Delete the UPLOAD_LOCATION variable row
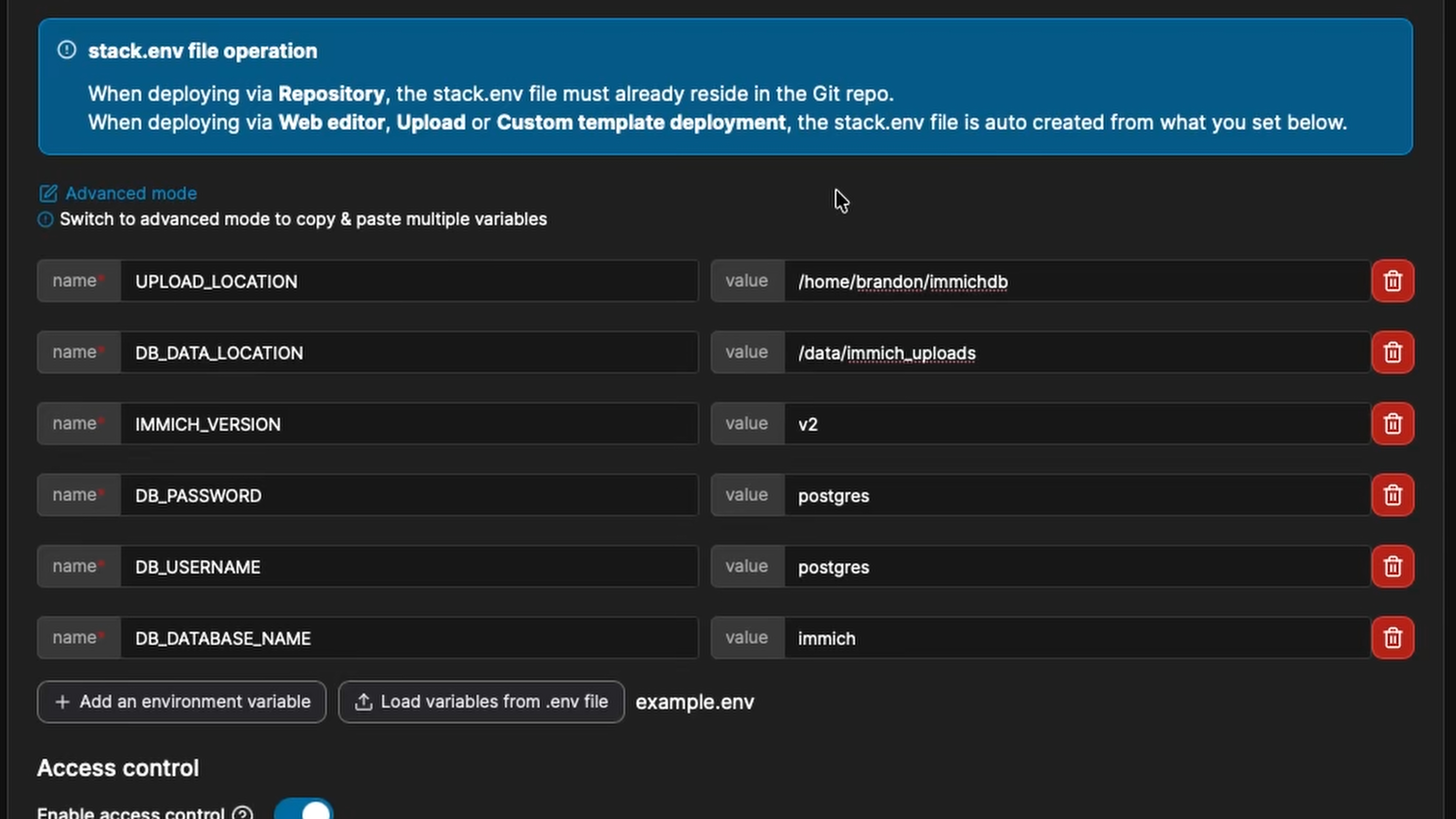 (x=1392, y=281)
